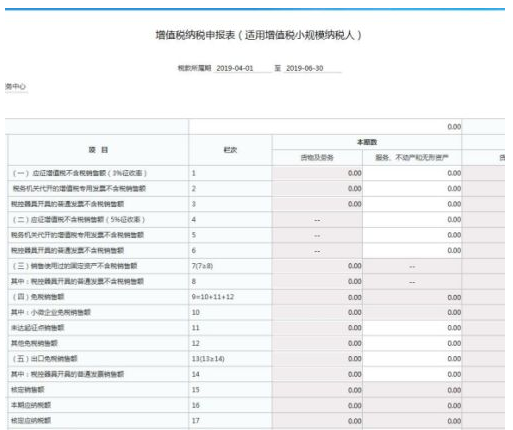Select row 11 services column amount field
The height and width of the screenshot is (430, 513).
pos(412,328)
